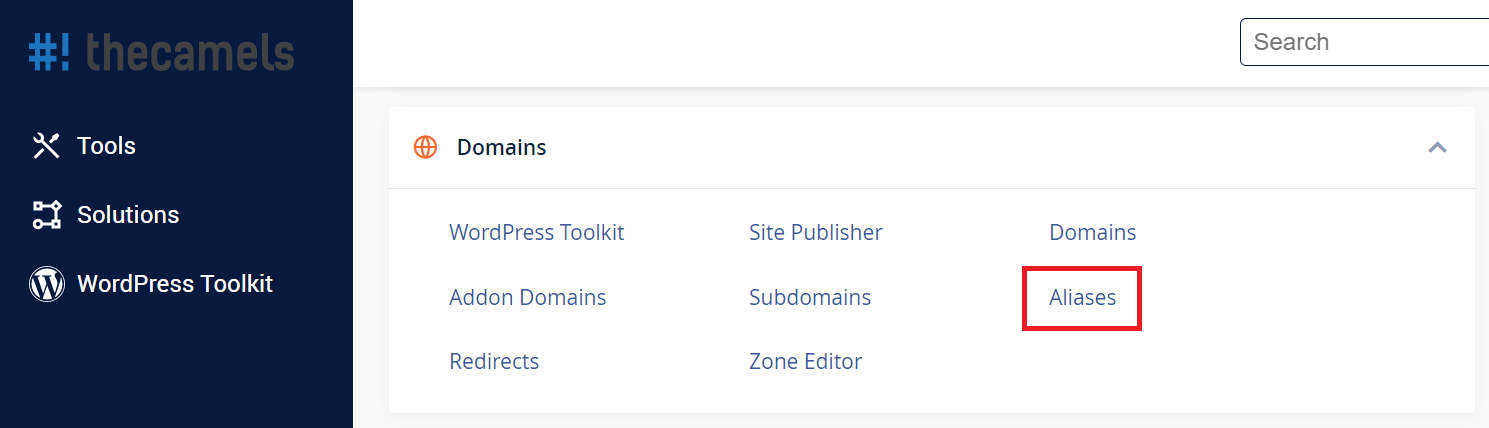The image size is (1489, 428).
Task: Click the orange globe icon beside Domains
Action: pos(426,148)
